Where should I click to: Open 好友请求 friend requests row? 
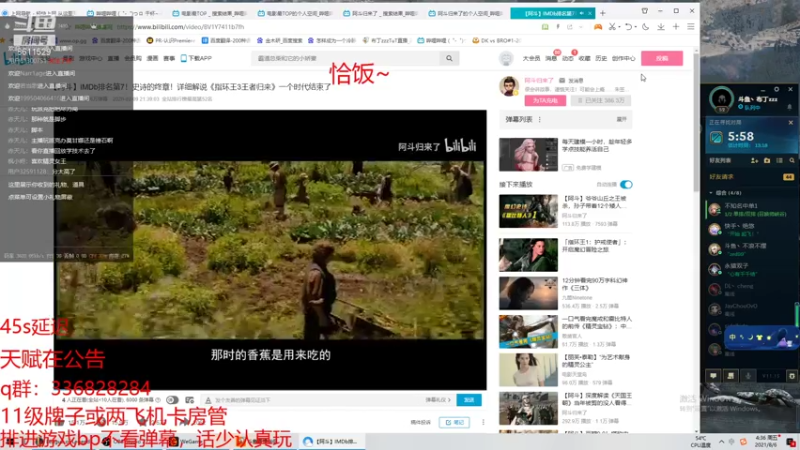point(751,177)
